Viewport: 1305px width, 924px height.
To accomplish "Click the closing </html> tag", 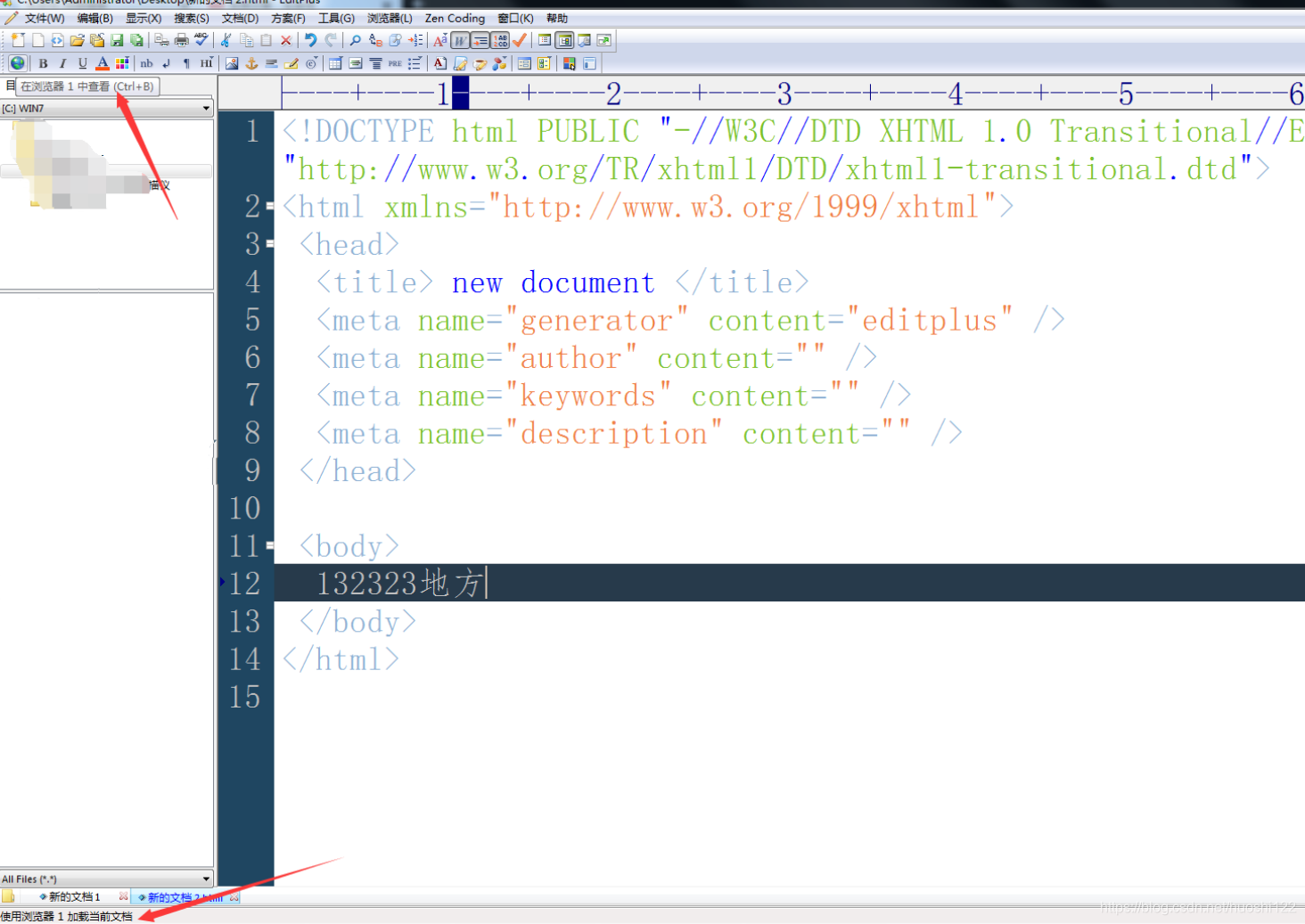I will point(341,659).
